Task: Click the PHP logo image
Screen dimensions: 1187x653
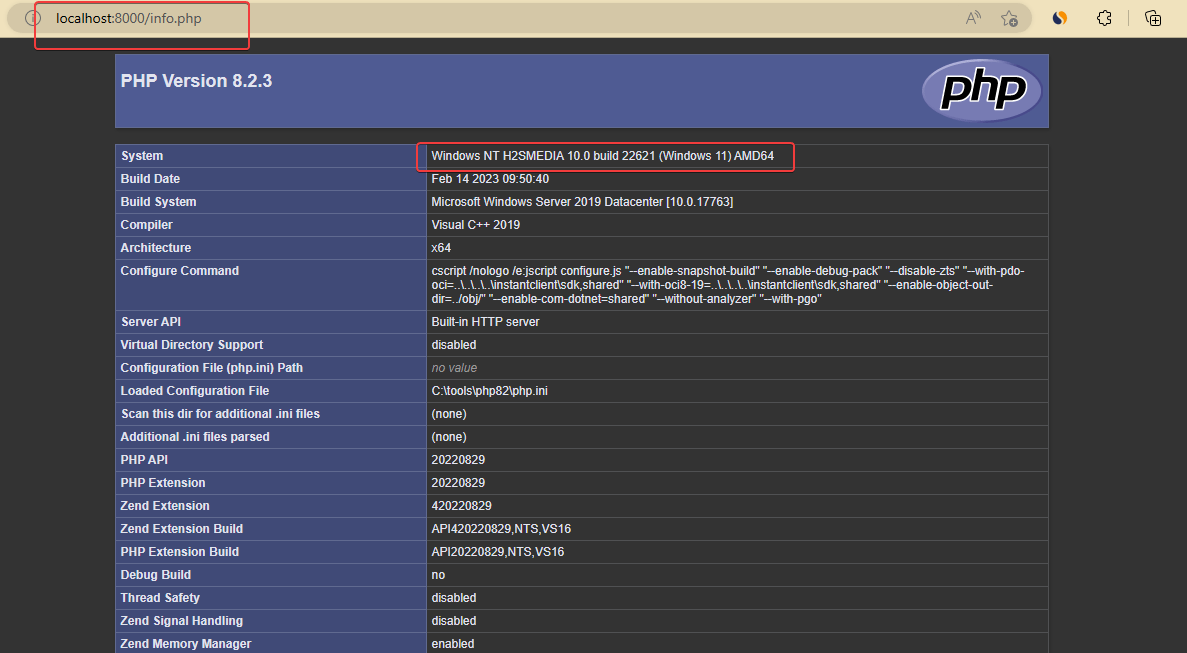Action: tap(981, 90)
